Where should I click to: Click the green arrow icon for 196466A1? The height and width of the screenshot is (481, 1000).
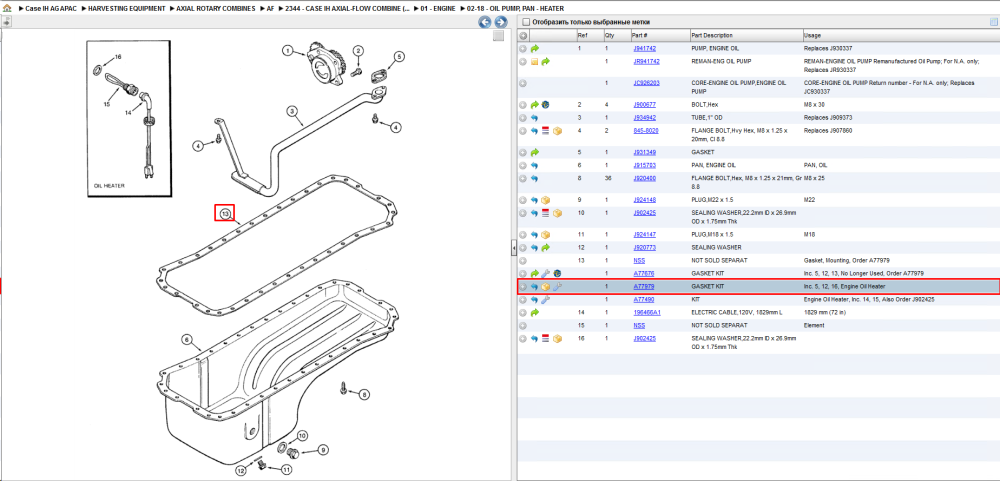(x=534, y=313)
